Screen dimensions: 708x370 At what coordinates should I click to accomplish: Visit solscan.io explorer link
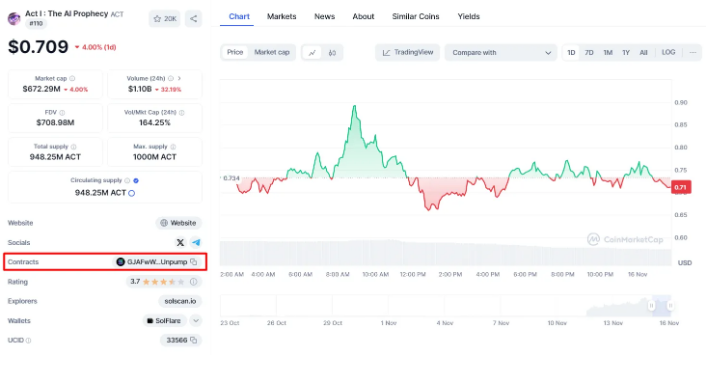pyautogui.click(x=180, y=301)
